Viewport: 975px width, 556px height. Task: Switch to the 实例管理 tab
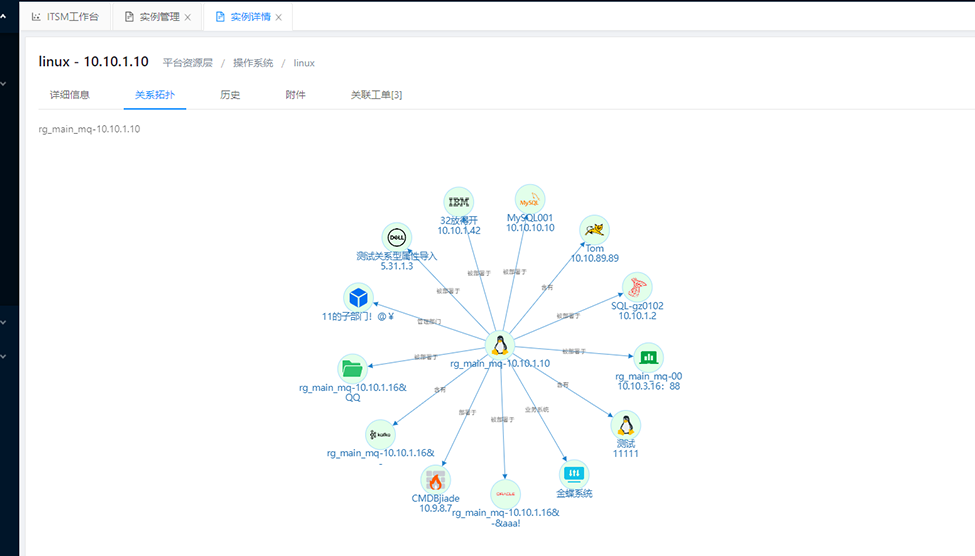pyautogui.click(x=159, y=17)
